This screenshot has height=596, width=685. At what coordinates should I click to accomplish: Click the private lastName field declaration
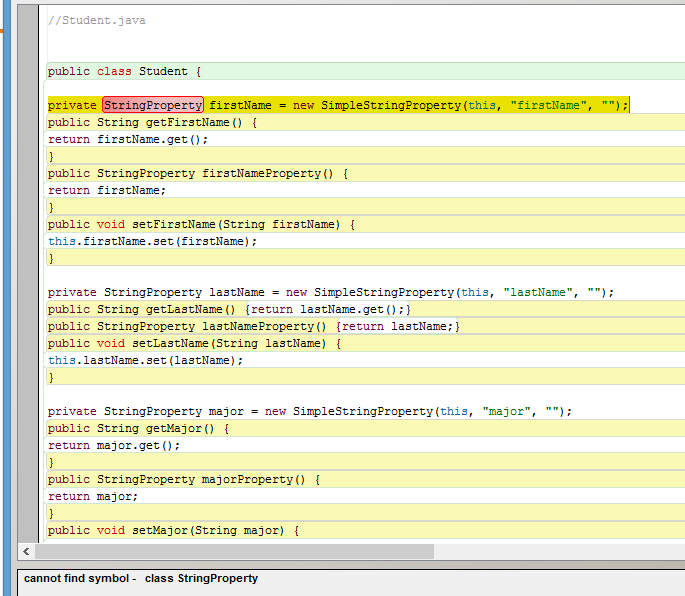330,292
